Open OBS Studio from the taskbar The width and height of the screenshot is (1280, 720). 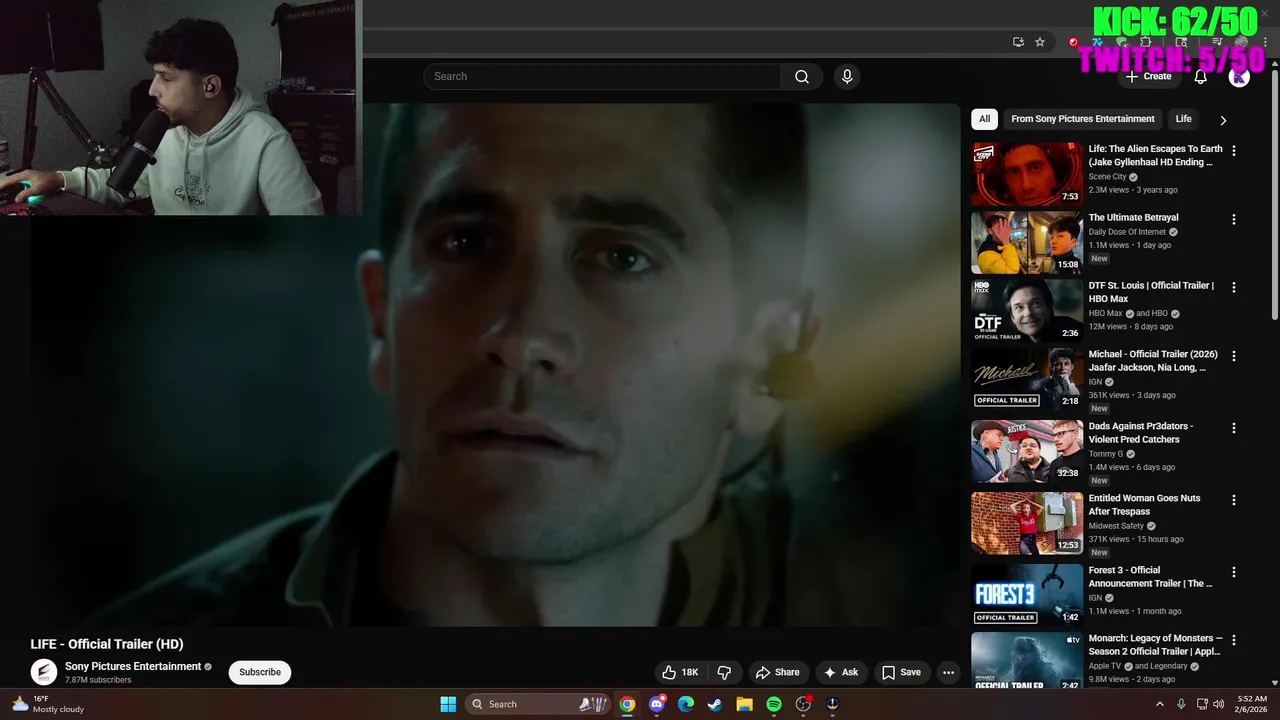(803, 704)
